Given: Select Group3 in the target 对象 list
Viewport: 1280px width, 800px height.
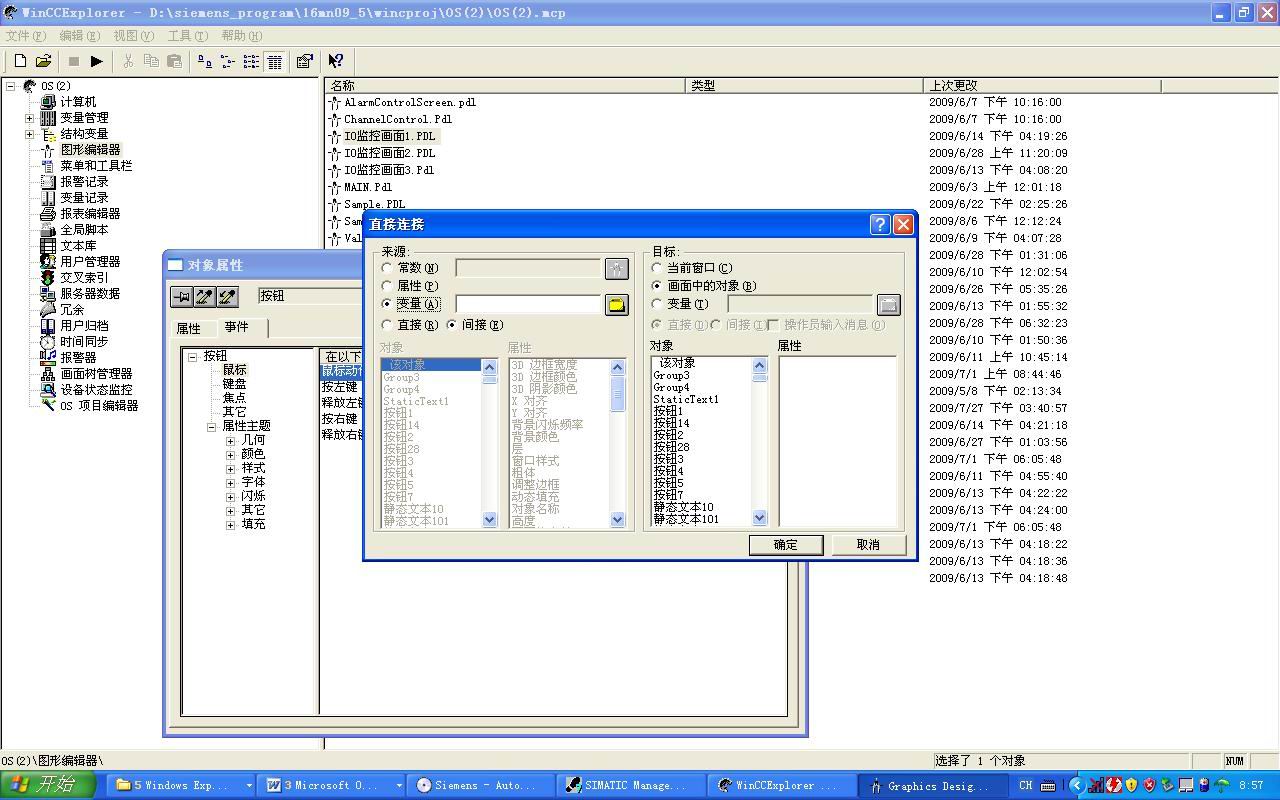Looking at the screenshot, I should [671, 375].
